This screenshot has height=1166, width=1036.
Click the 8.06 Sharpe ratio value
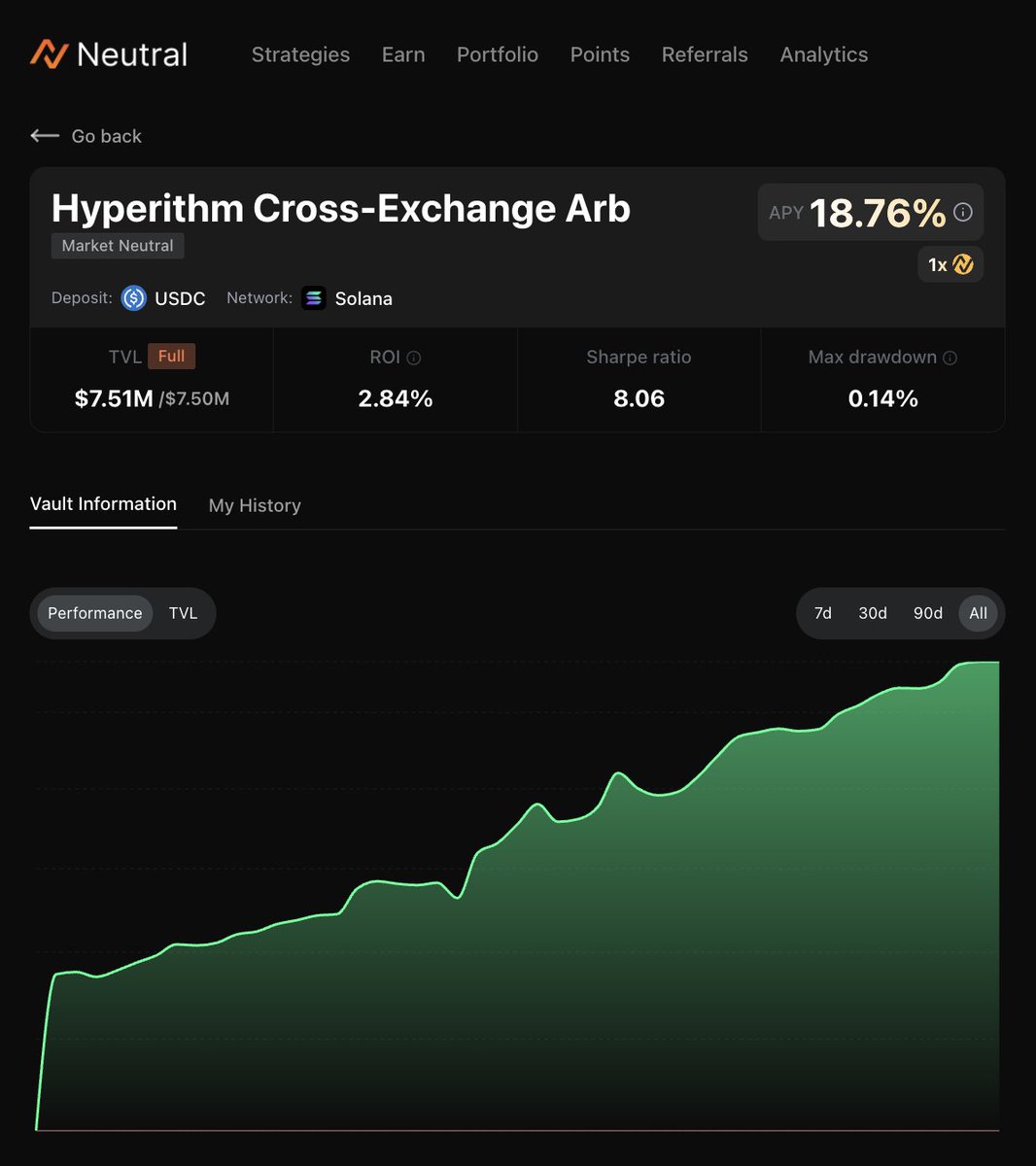click(639, 398)
